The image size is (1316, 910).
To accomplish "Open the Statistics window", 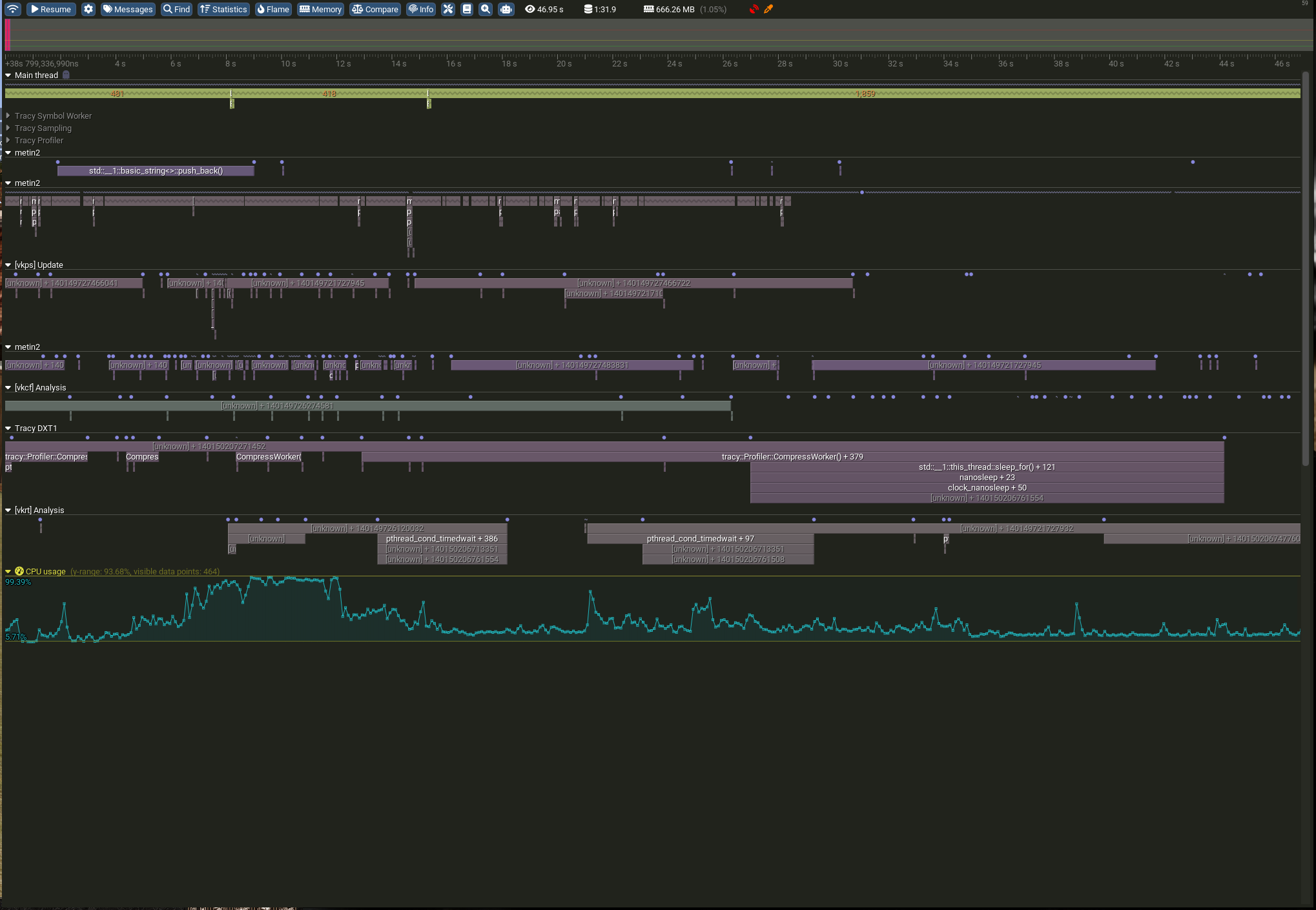I will (223, 9).
